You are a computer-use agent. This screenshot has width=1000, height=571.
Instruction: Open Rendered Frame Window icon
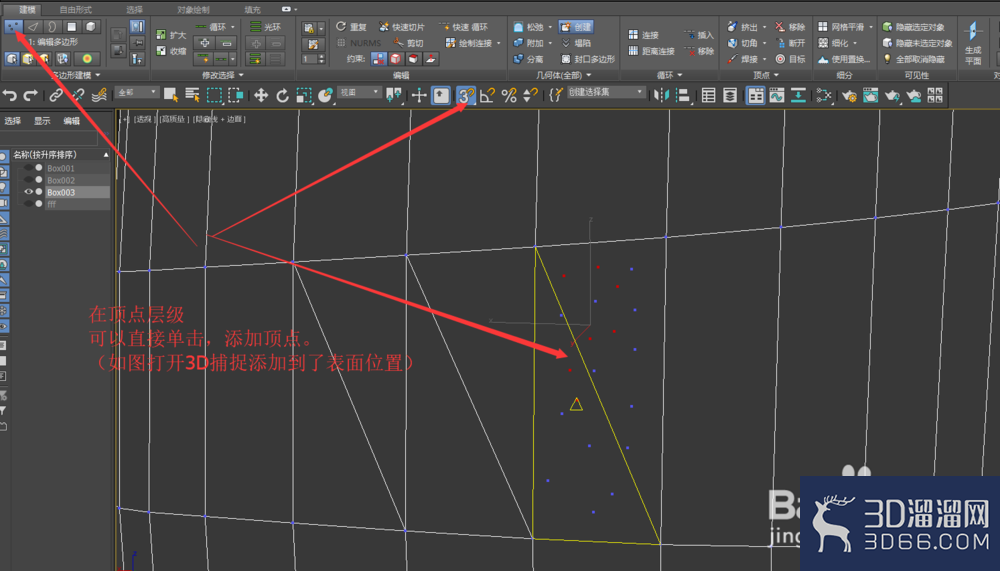click(871, 96)
